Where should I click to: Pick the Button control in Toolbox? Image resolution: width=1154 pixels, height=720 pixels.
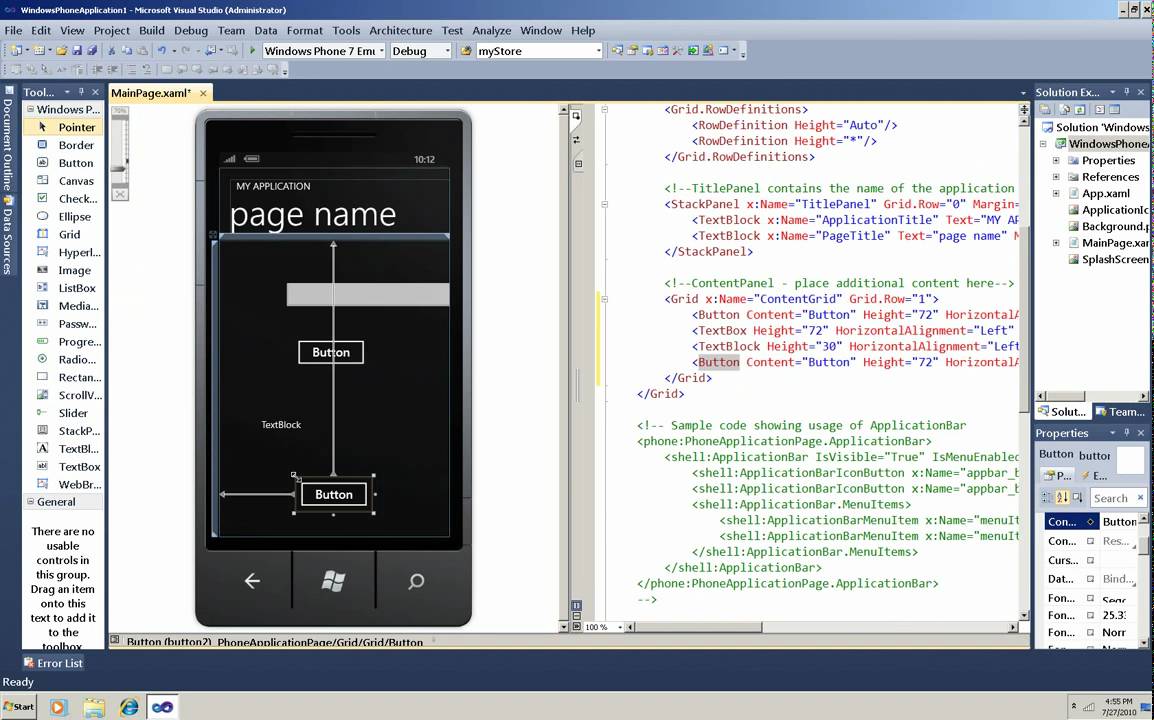click(64, 163)
